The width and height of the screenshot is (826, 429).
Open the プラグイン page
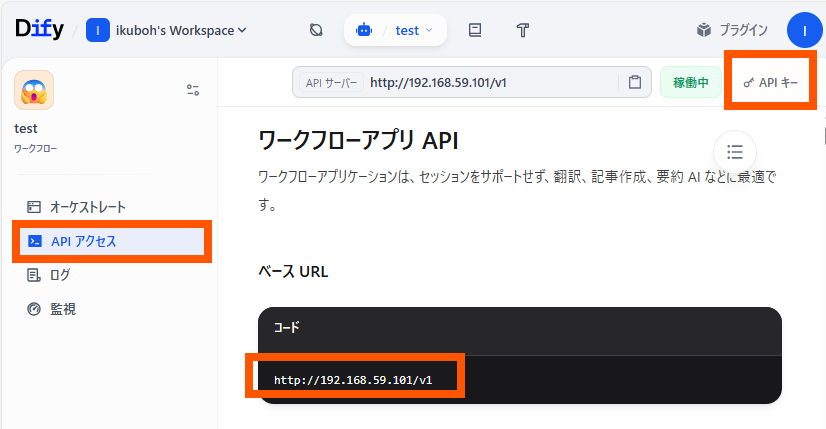732,30
